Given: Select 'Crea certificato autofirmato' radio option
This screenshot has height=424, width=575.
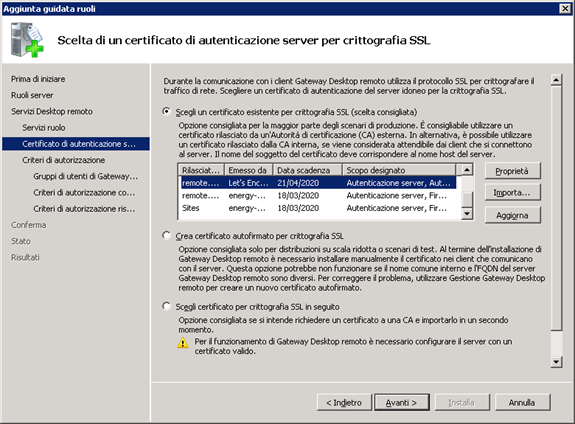Looking at the screenshot, I should tap(166, 235).
